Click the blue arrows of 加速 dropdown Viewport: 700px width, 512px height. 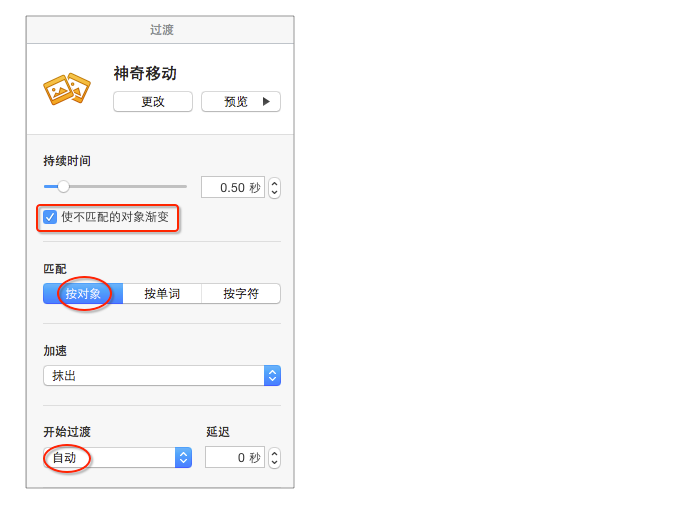click(x=272, y=376)
